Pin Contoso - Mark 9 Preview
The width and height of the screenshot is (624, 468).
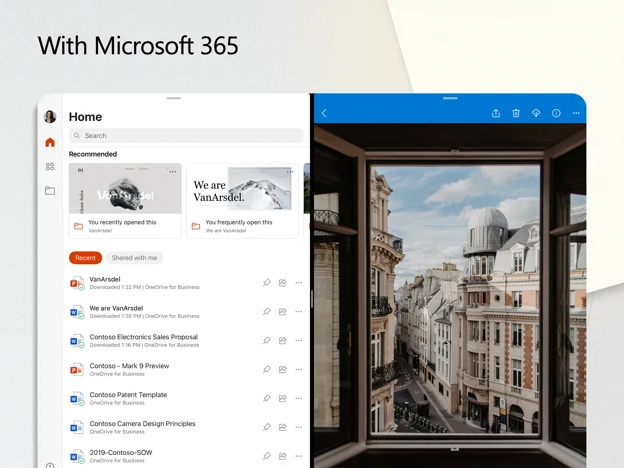[267, 369]
